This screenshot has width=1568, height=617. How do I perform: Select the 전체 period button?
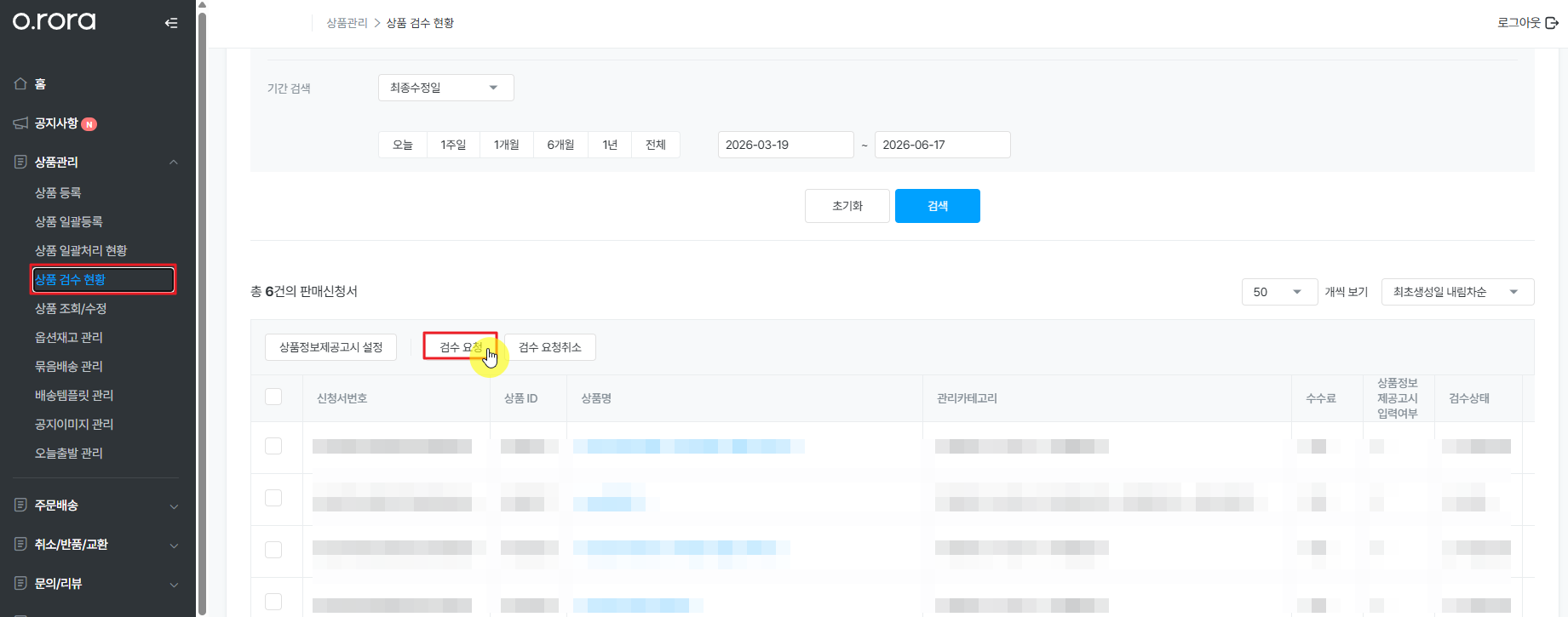[x=656, y=145]
